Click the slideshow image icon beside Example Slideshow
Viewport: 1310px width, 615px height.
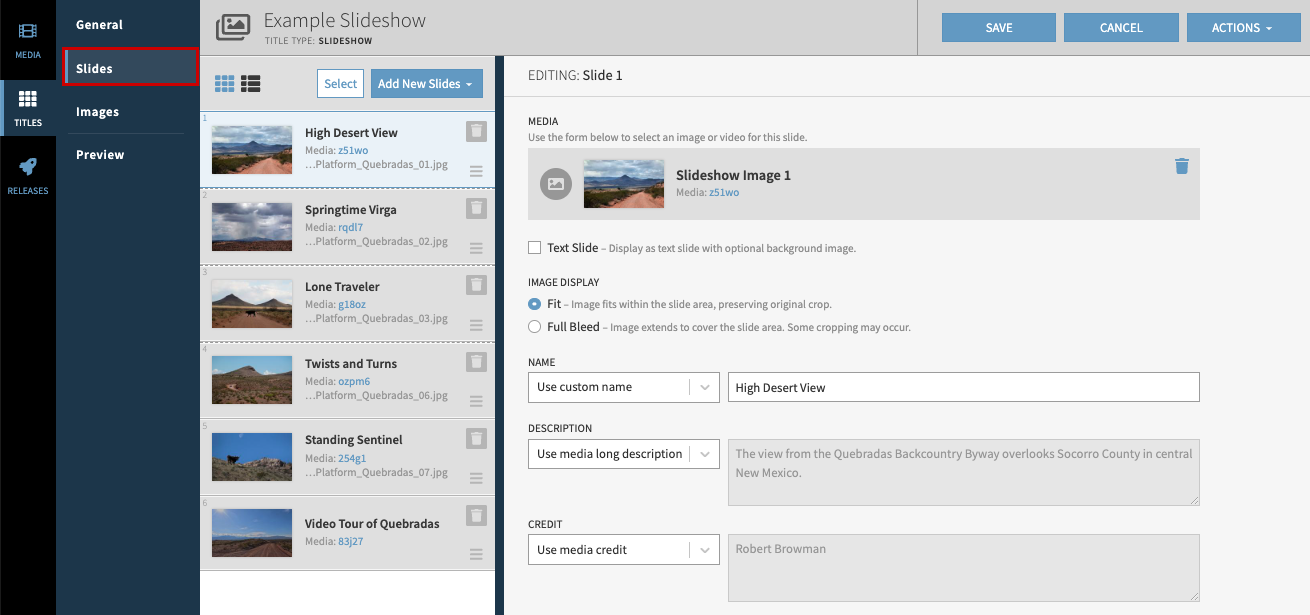[233, 29]
